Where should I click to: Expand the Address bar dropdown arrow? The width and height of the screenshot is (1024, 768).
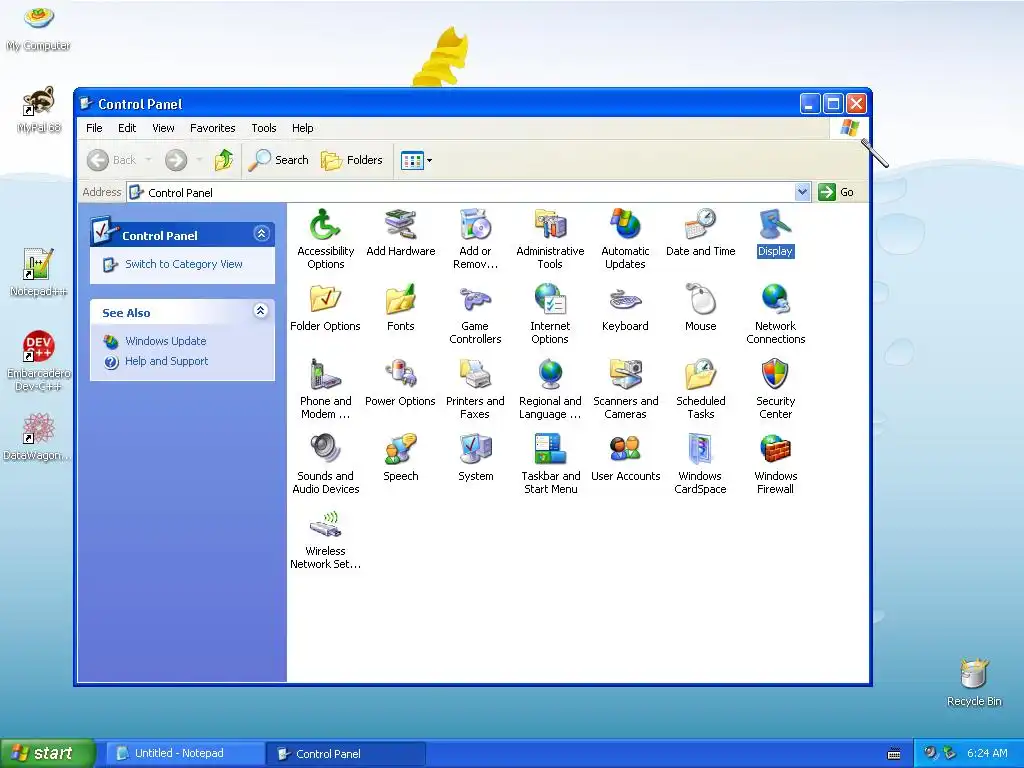coord(803,192)
